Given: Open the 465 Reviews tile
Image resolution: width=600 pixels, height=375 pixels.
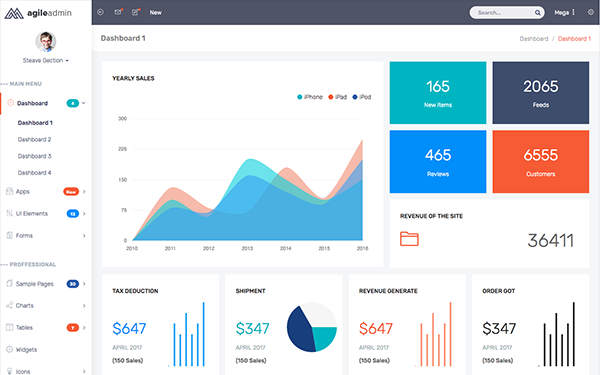Looking at the screenshot, I should pyautogui.click(x=438, y=161).
